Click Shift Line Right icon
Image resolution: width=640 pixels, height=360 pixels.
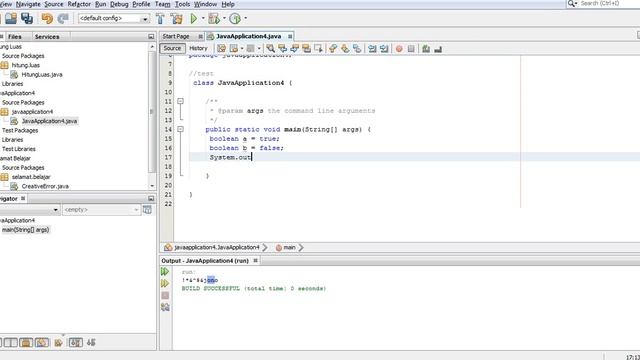[x=384, y=49]
